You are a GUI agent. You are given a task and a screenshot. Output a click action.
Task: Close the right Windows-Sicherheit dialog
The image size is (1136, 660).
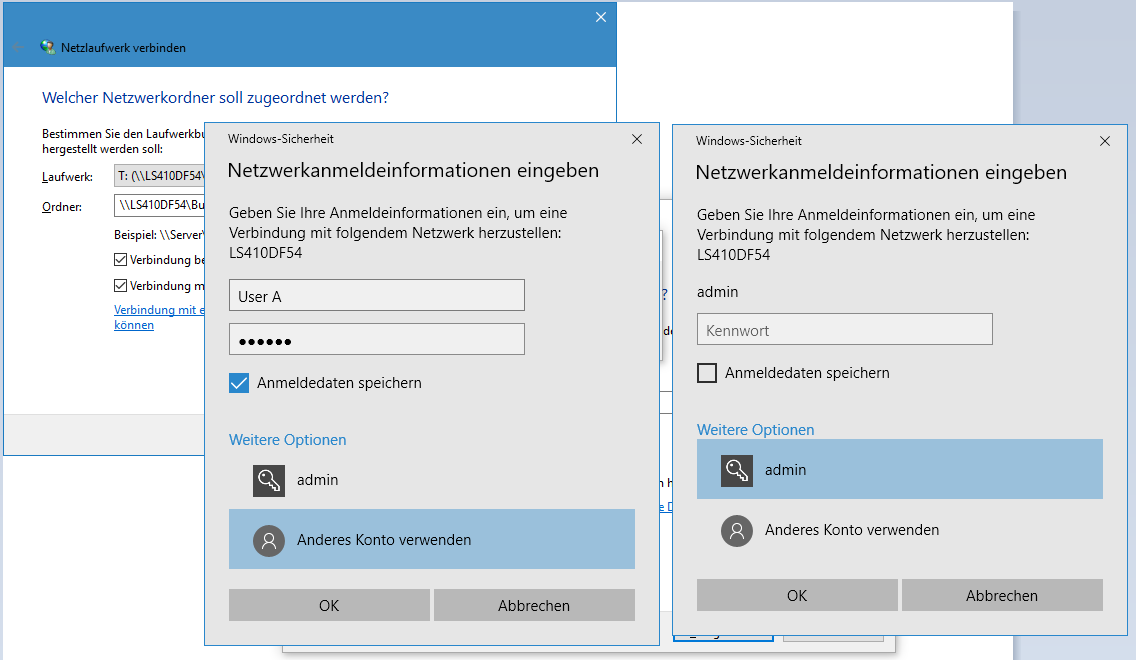(1105, 141)
